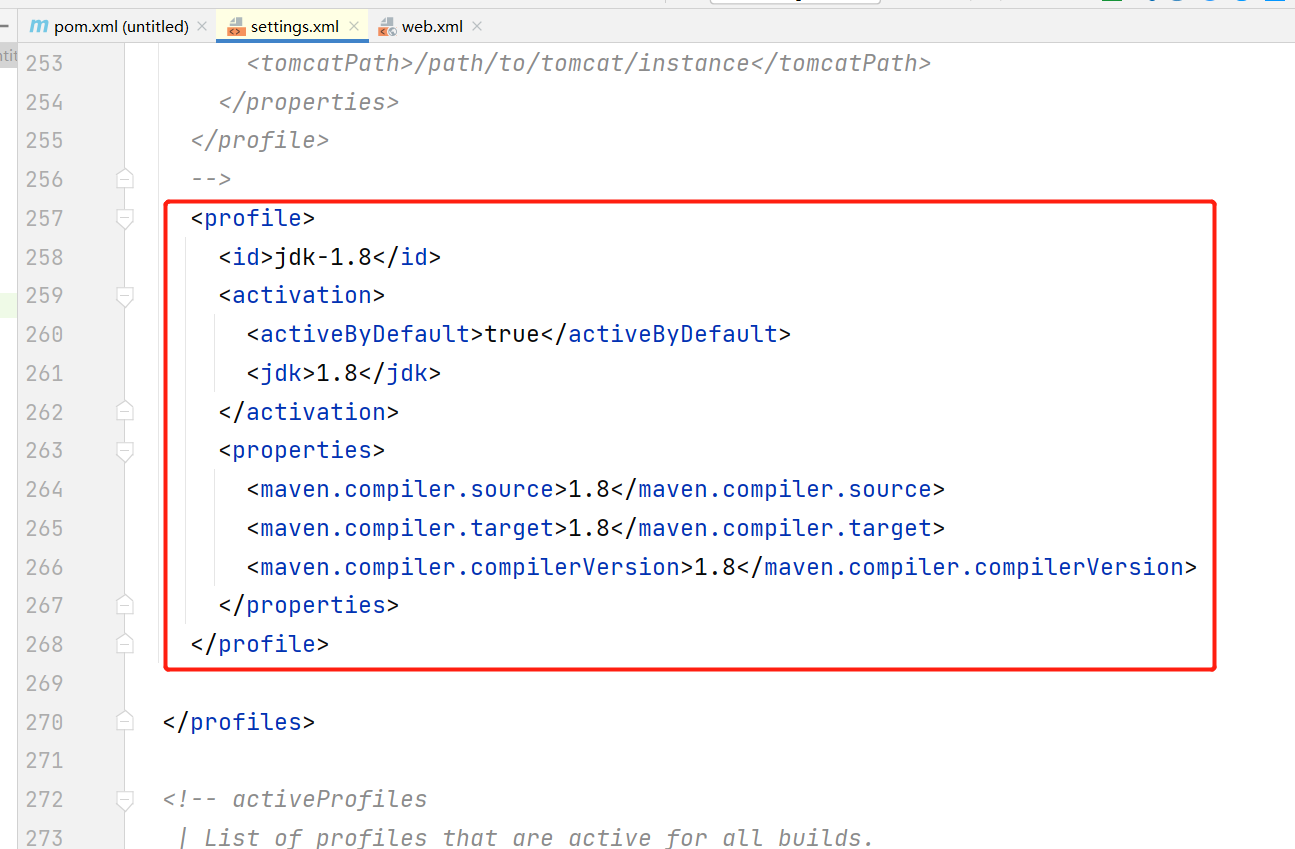Click the opening activation tag on line 259
1295x849 pixels.
pyautogui.click(x=302, y=295)
